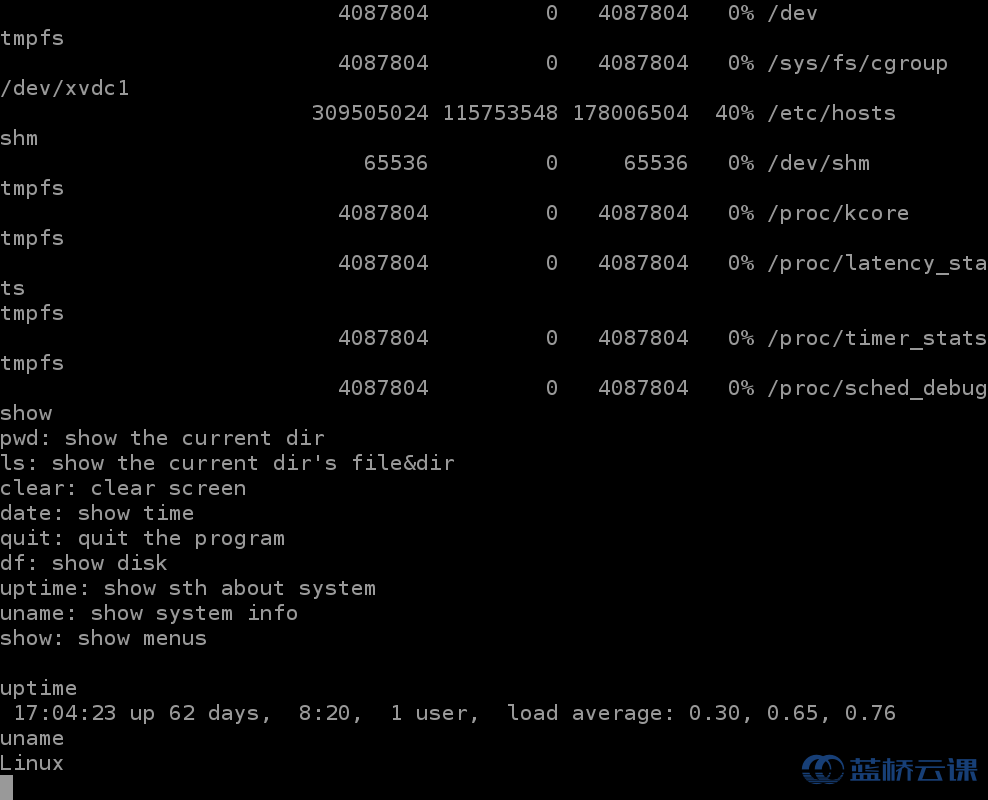Click the Lanqiao cloud logo icon
988x800 pixels.
click(x=822, y=769)
